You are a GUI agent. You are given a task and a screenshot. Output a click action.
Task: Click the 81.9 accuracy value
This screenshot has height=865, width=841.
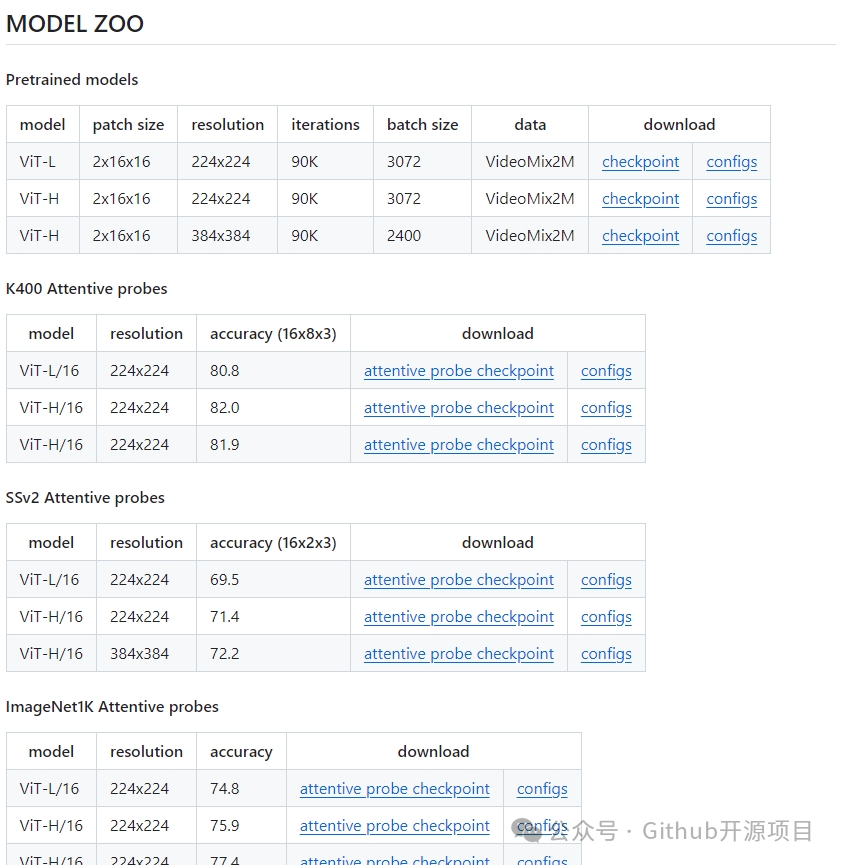coord(225,445)
